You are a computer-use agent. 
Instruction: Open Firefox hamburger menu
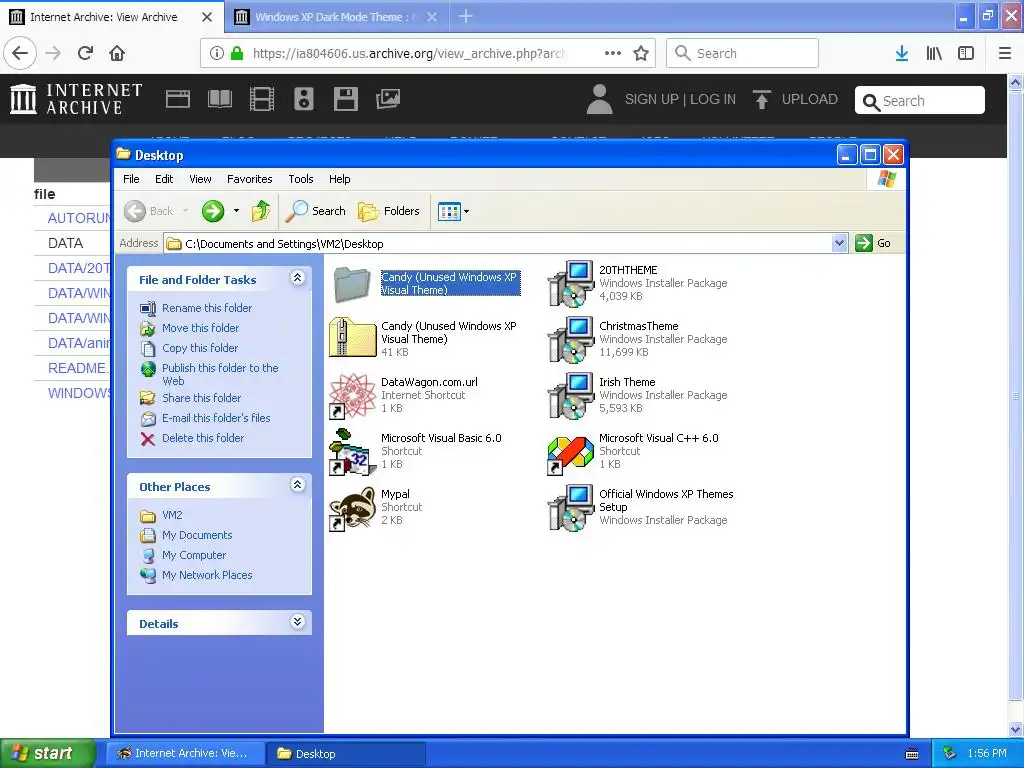[1004, 53]
